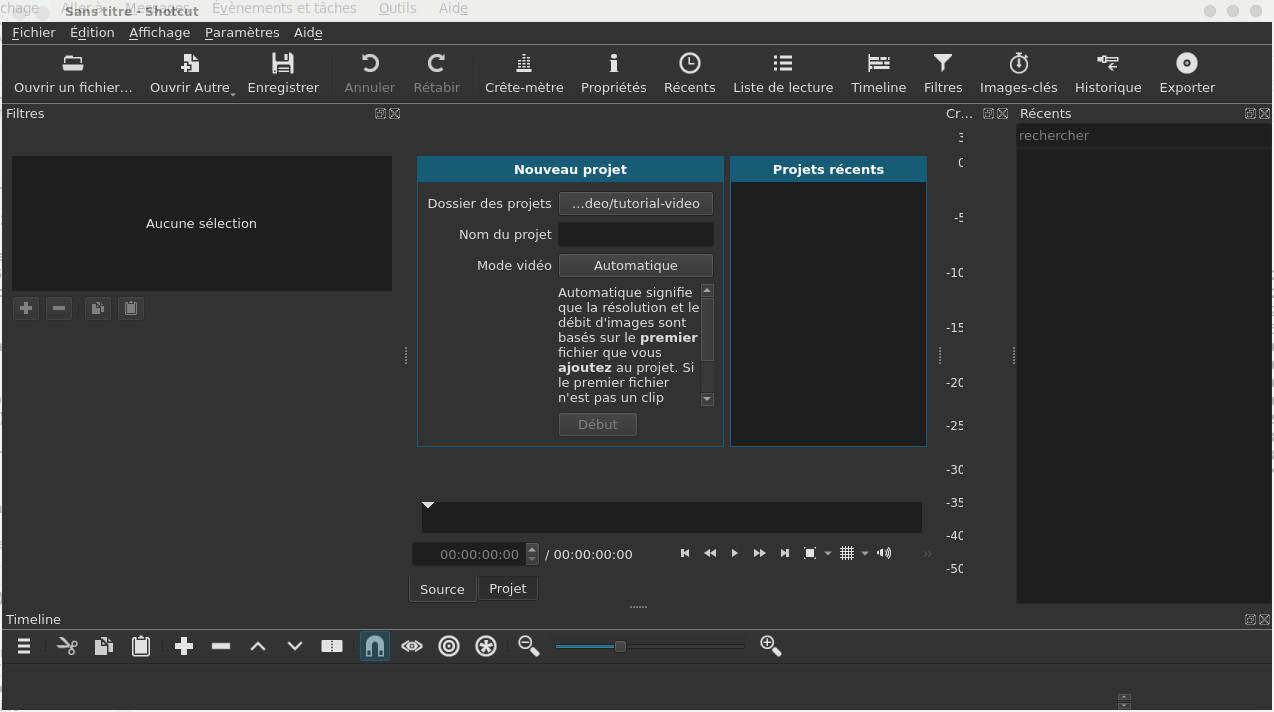This screenshot has width=1274, height=712.
Task: Switch to the Projet tab
Action: (508, 588)
